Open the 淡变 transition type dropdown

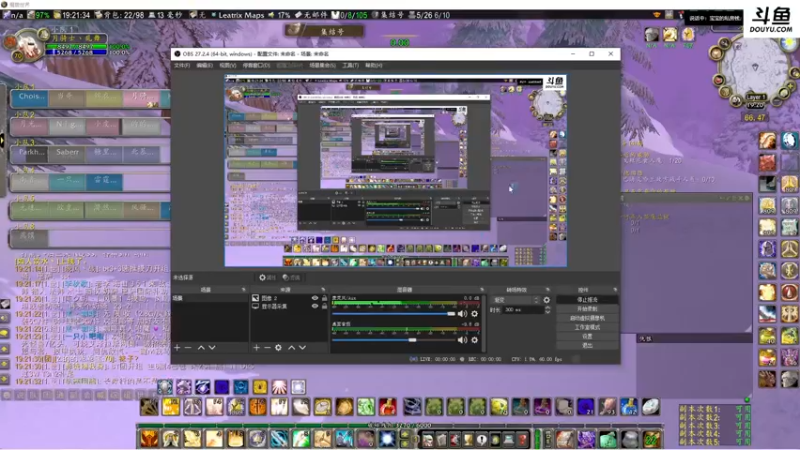coord(515,300)
